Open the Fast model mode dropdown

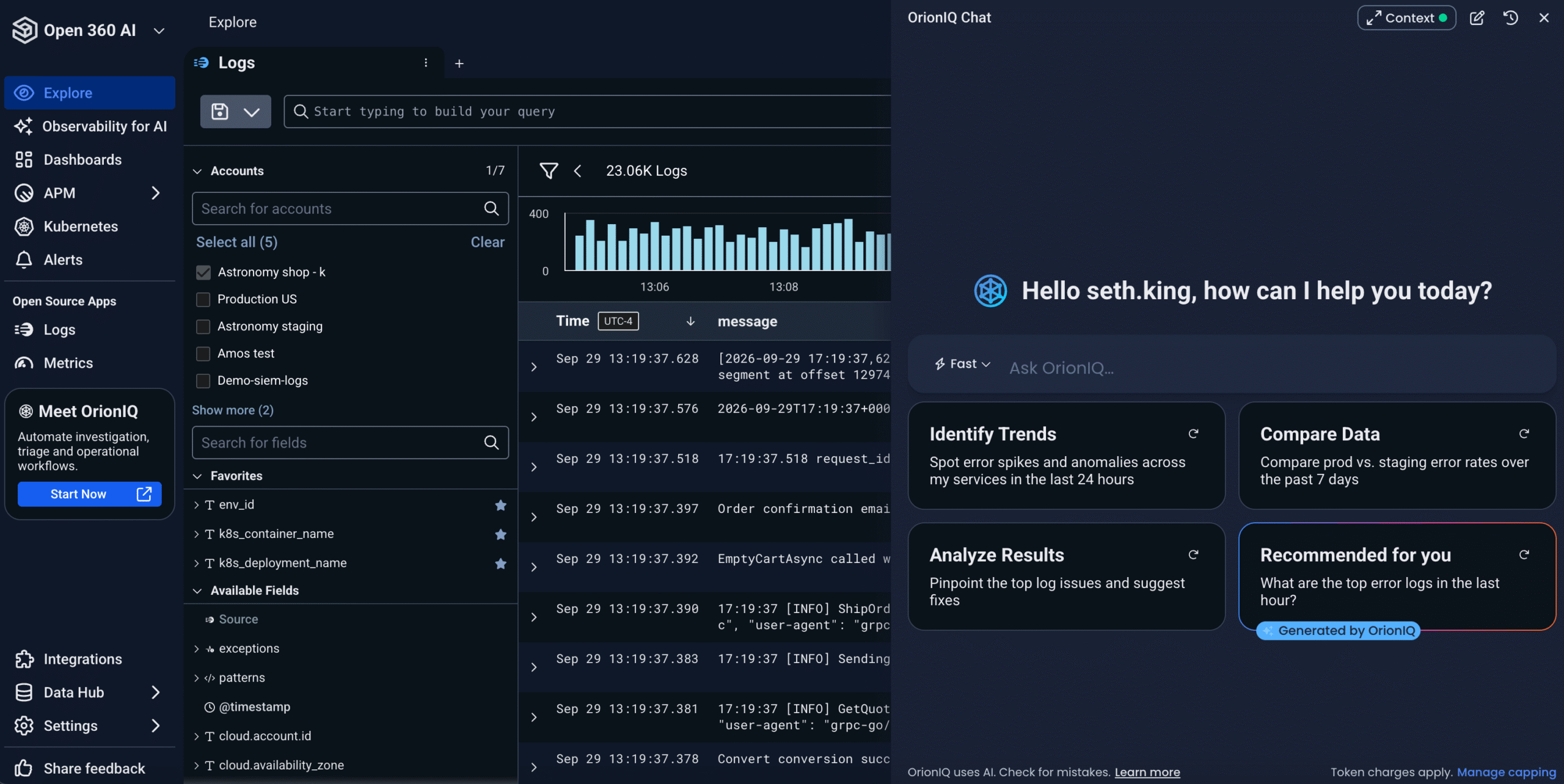pos(962,364)
